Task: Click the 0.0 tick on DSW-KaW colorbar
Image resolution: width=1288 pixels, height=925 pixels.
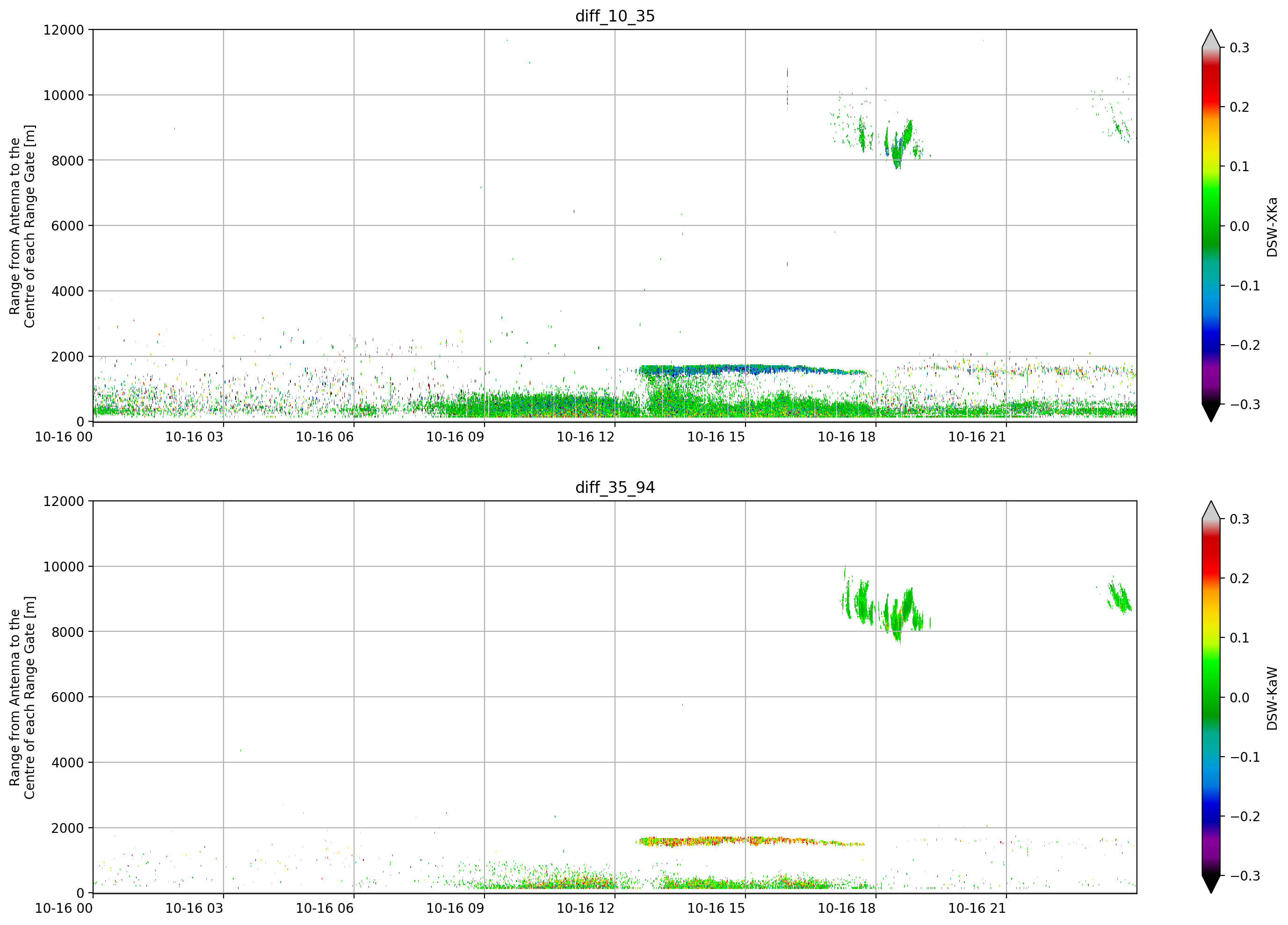Action: click(x=1240, y=697)
